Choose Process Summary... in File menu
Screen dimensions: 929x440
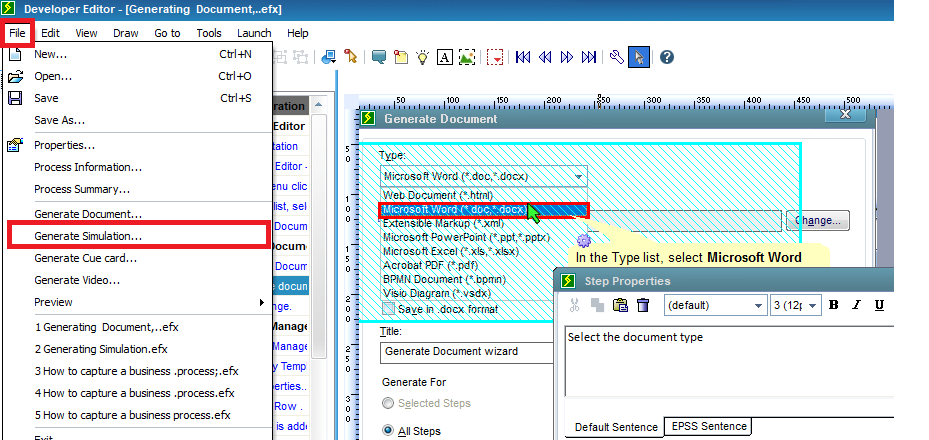pyautogui.click(x=139, y=190)
